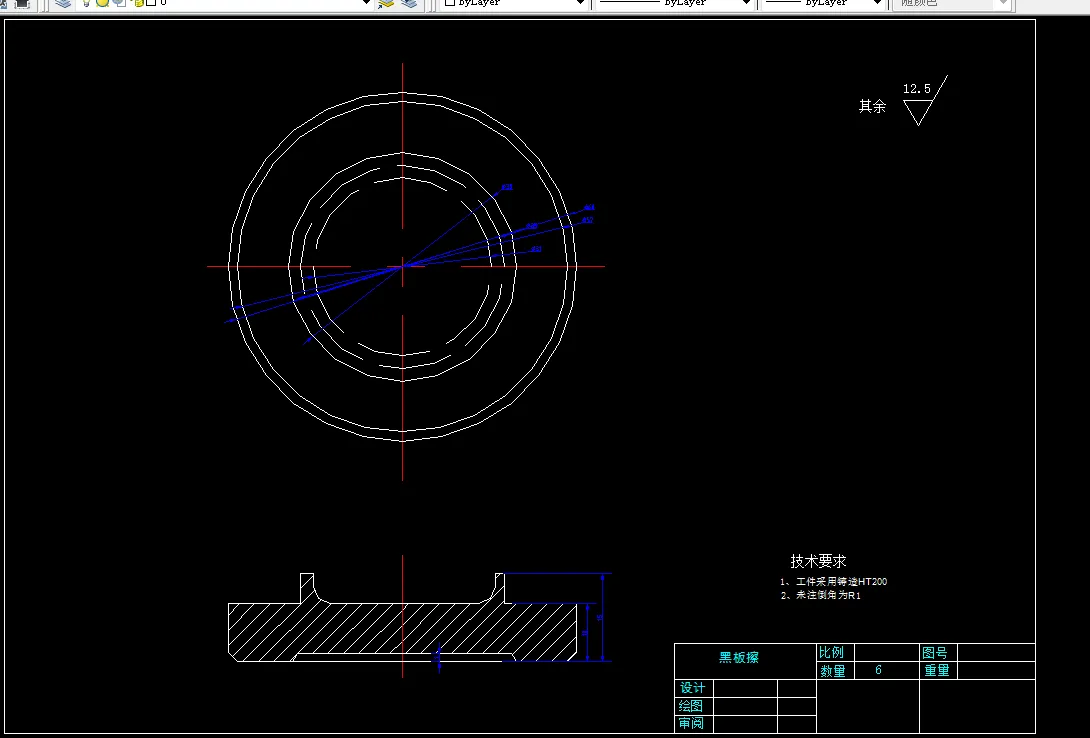Screen dimensions: 1090x738
Task: Select the 比例 label in title block
Action: click(831, 653)
